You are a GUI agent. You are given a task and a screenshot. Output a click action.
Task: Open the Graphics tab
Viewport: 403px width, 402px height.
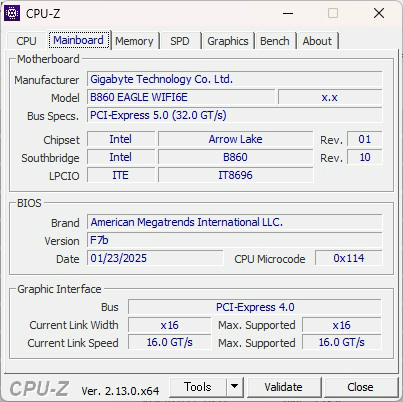(x=228, y=41)
